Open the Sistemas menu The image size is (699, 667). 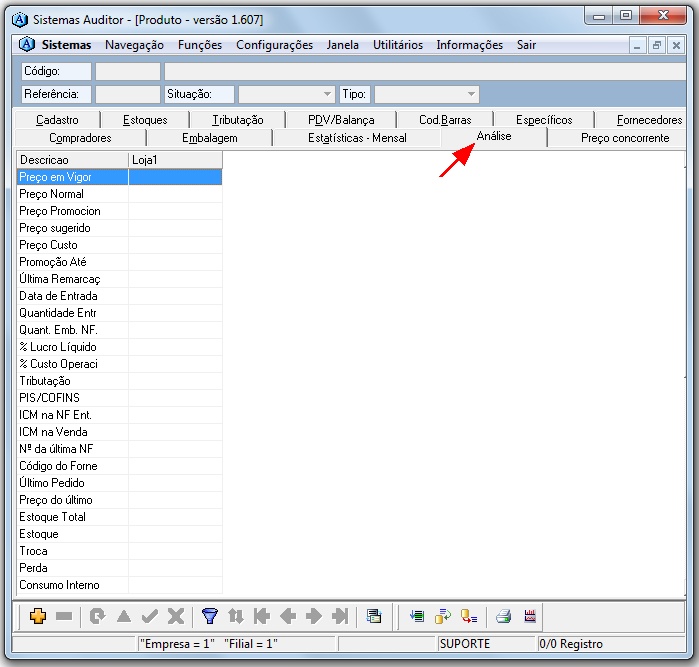pyautogui.click(x=66, y=45)
